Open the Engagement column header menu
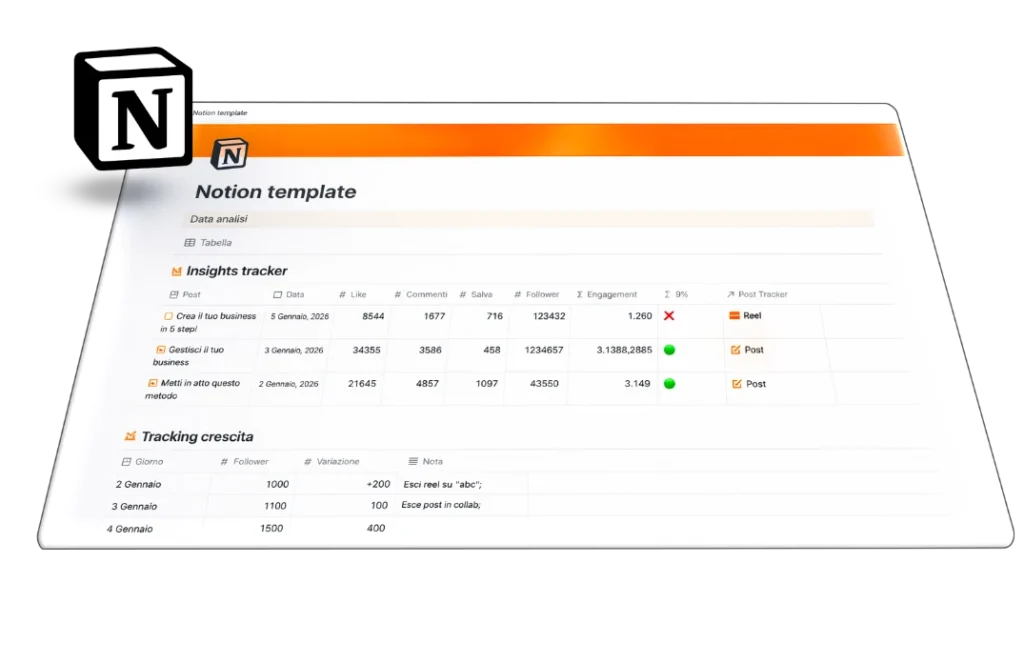1024x663 pixels. coord(610,295)
